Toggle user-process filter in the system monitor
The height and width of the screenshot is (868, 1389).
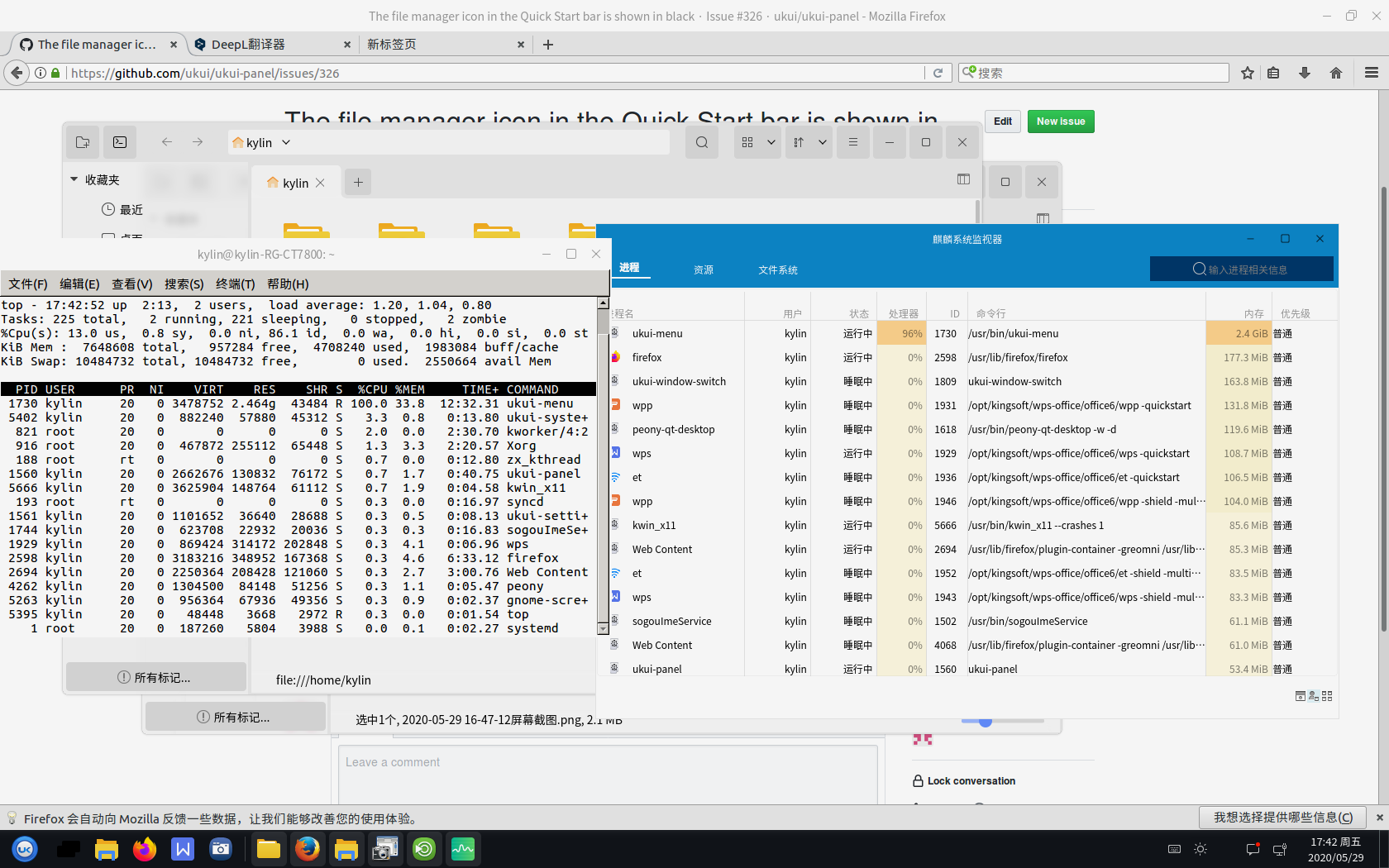pyautogui.click(x=1314, y=696)
